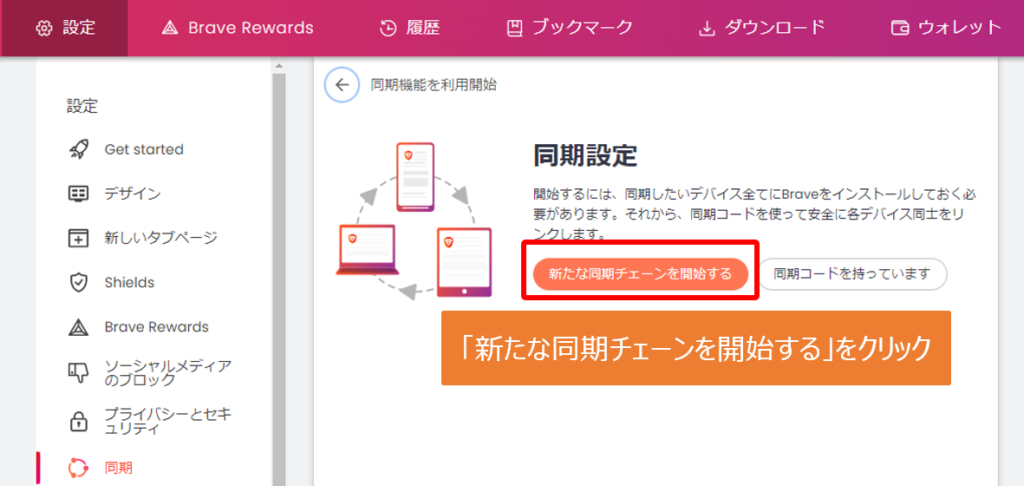The width and height of the screenshot is (1024, 486).
Task: Click the Brave Rewards triangle icon in top bar
Action: click(x=170, y=28)
